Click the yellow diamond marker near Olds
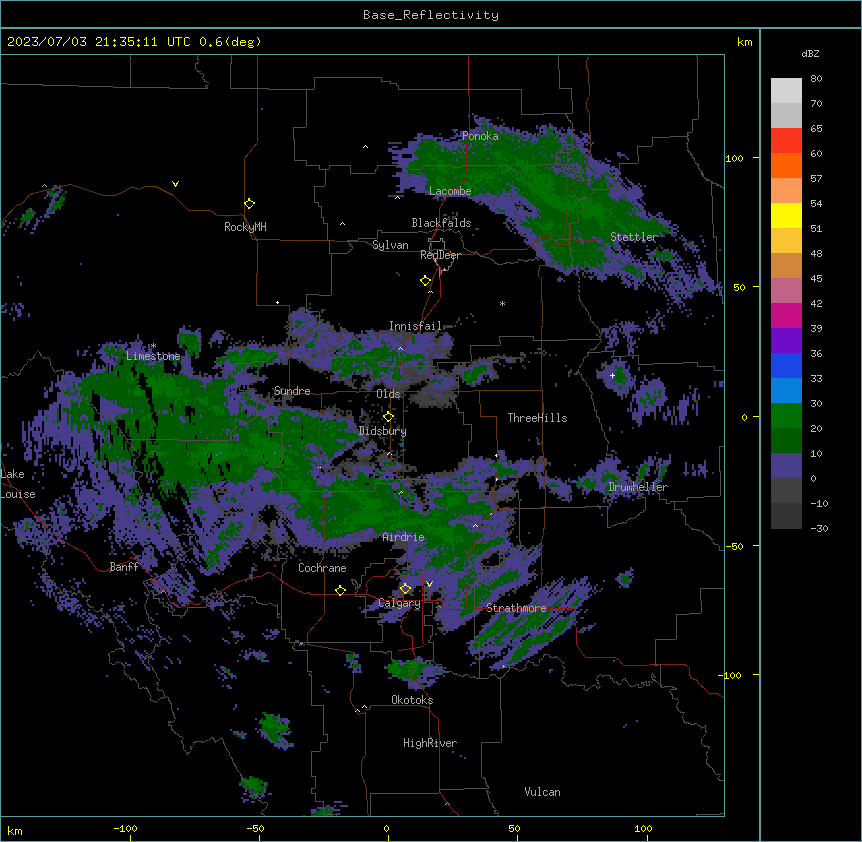Image resolution: width=862 pixels, height=842 pixels. tap(388, 417)
